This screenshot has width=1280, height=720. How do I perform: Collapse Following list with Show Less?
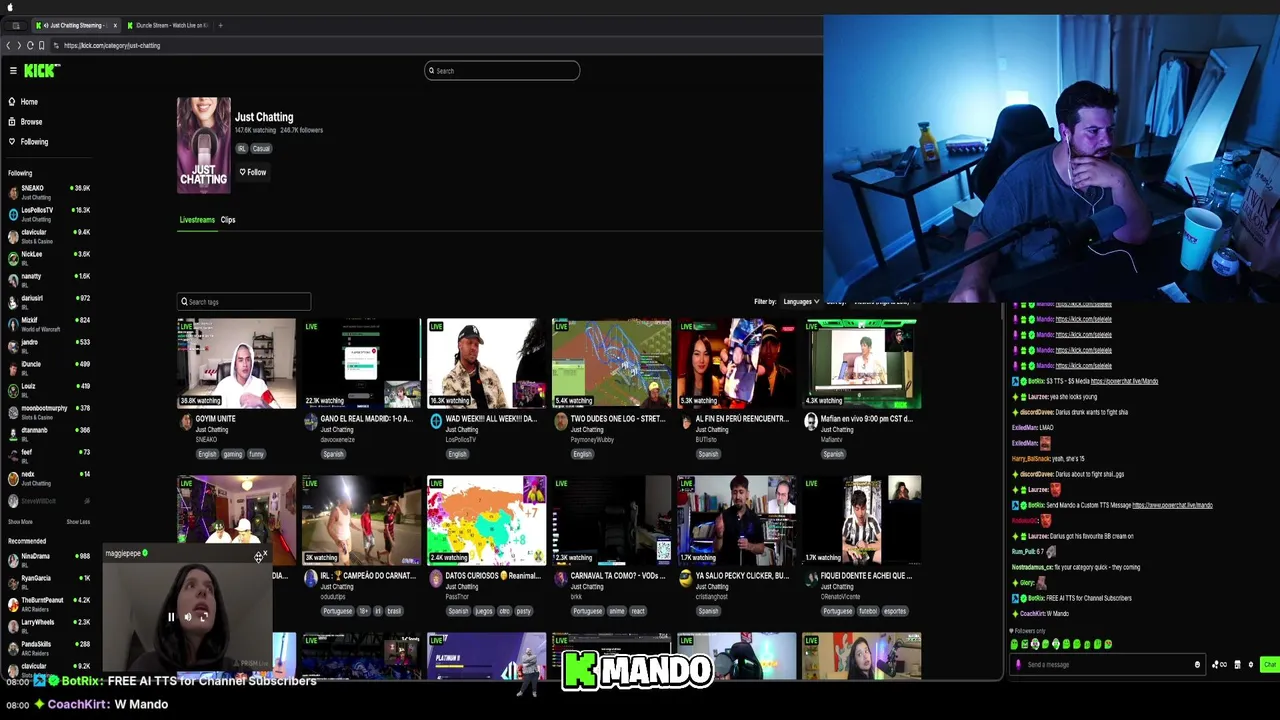(78, 522)
